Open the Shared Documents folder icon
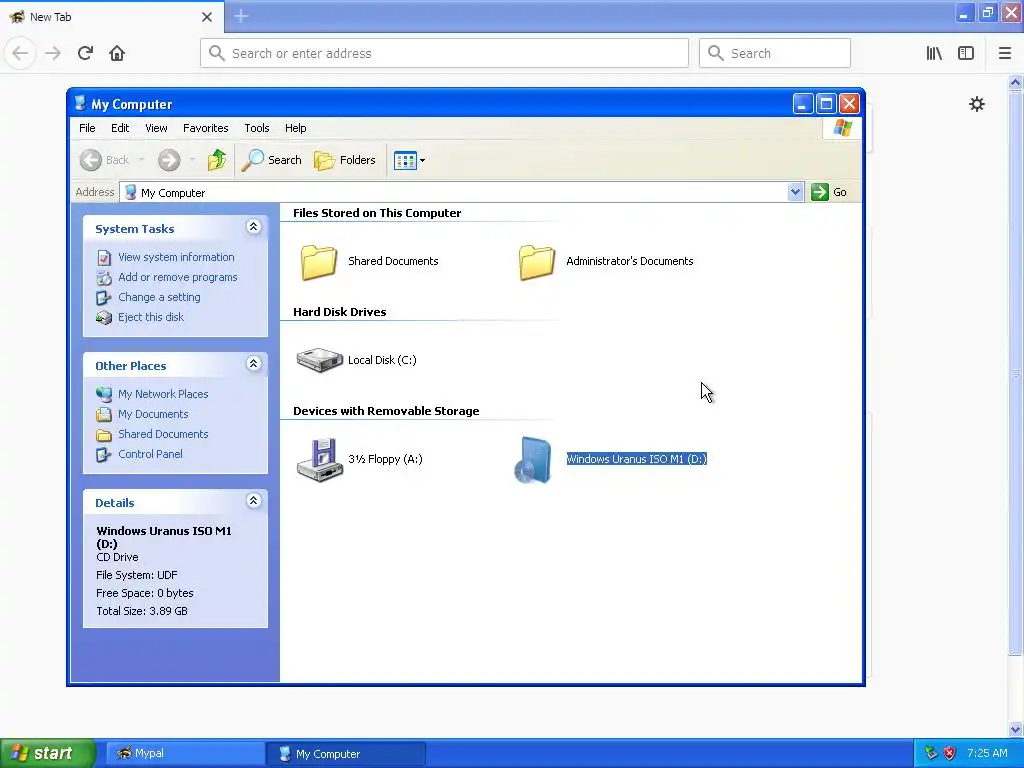The image size is (1024, 768). point(319,262)
